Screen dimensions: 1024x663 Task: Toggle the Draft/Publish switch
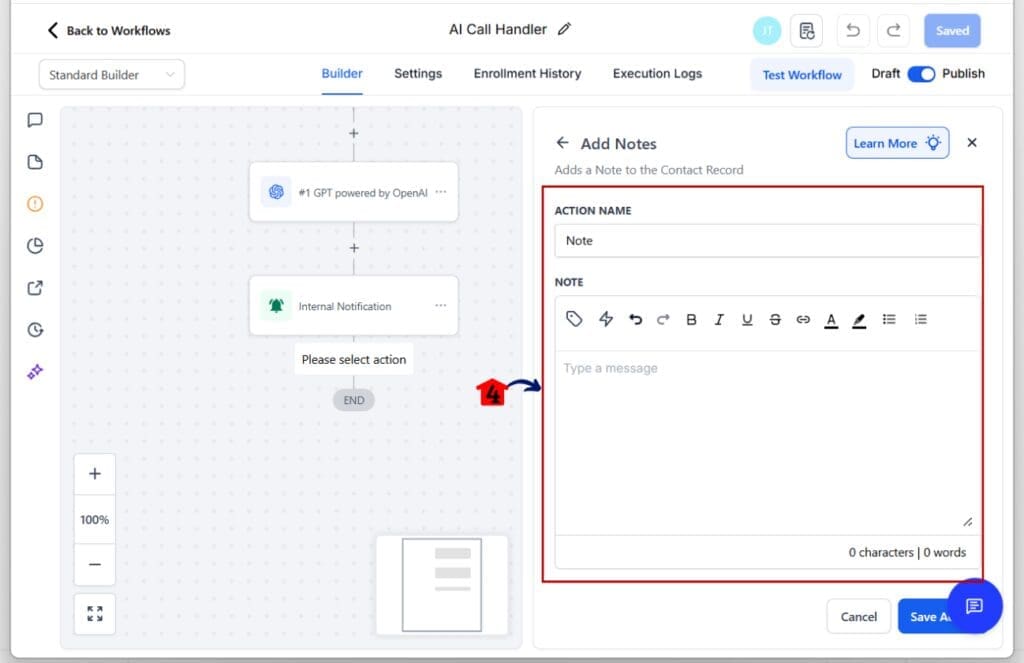pos(921,74)
